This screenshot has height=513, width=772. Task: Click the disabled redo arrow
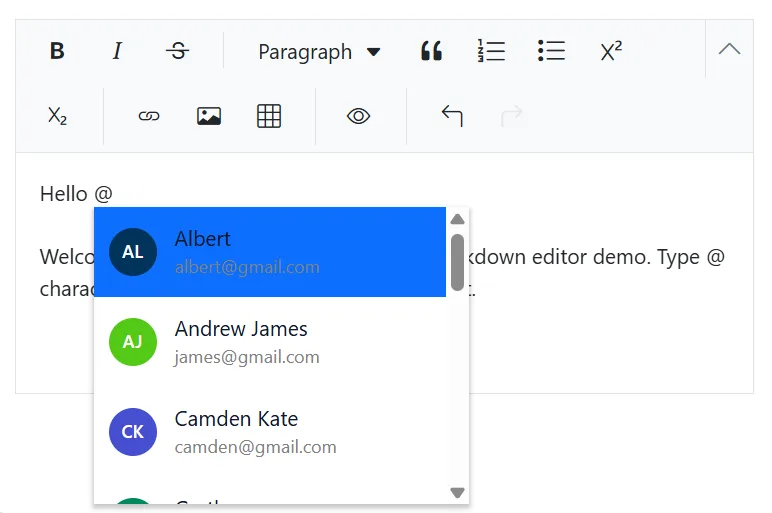pos(512,116)
